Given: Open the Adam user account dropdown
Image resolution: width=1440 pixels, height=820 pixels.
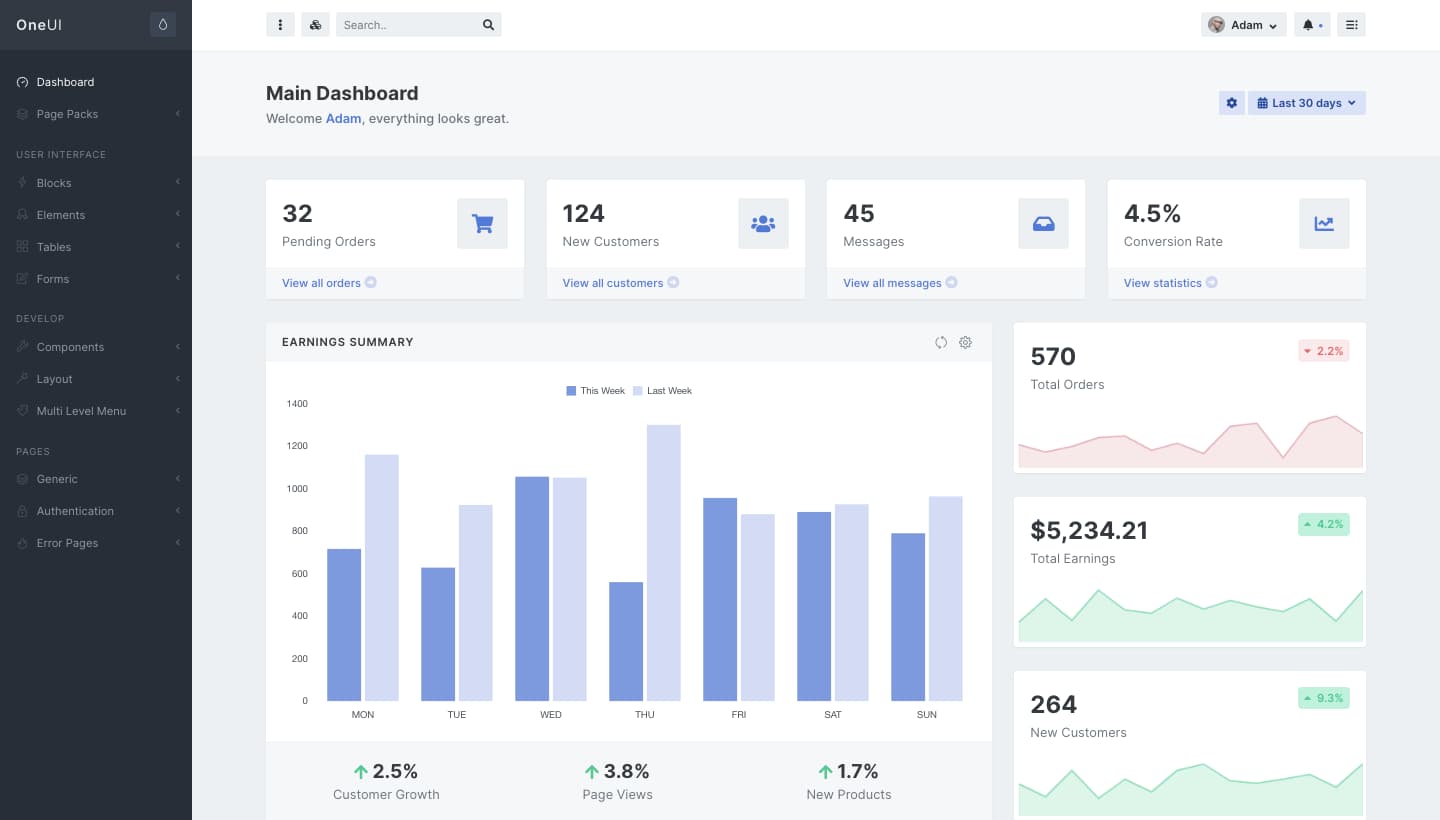Looking at the screenshot, I should (1243, 24).
